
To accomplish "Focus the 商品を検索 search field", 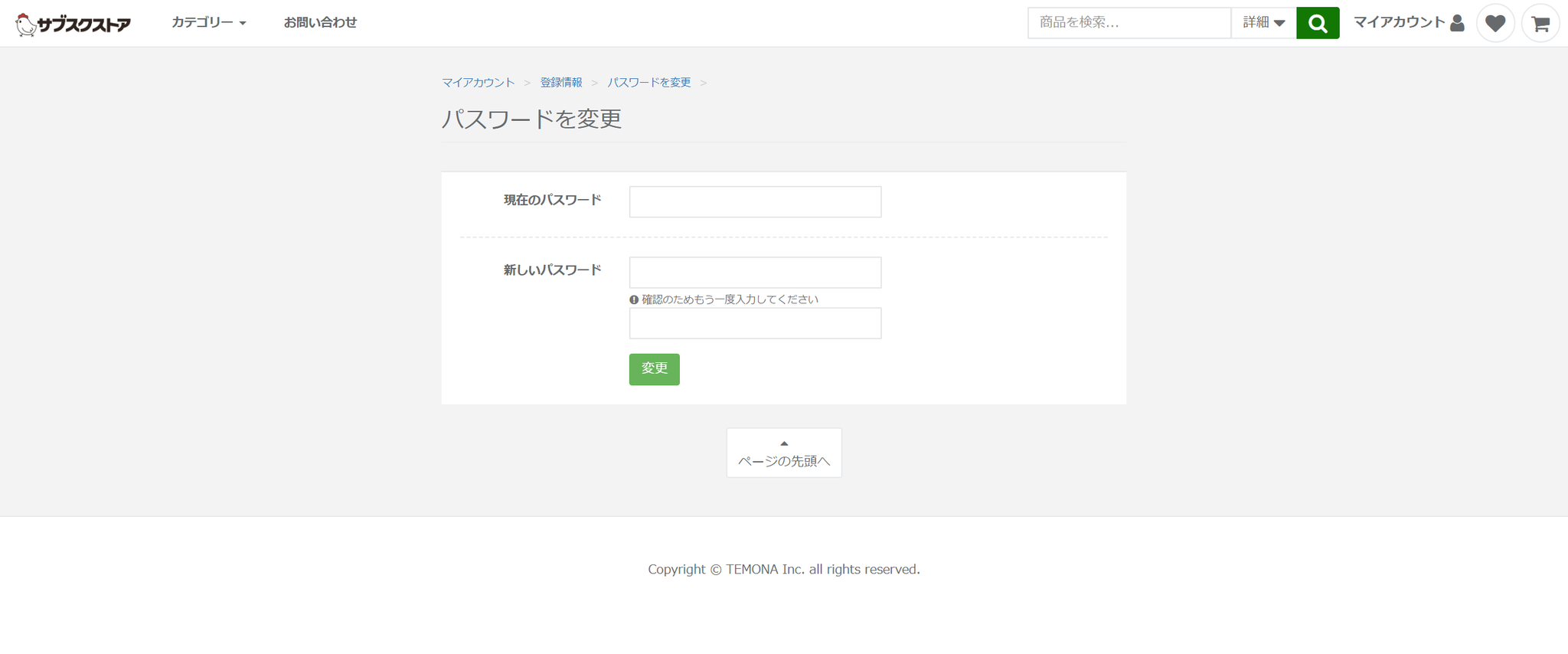I will pyautogui.click(x=1129, y=23).
